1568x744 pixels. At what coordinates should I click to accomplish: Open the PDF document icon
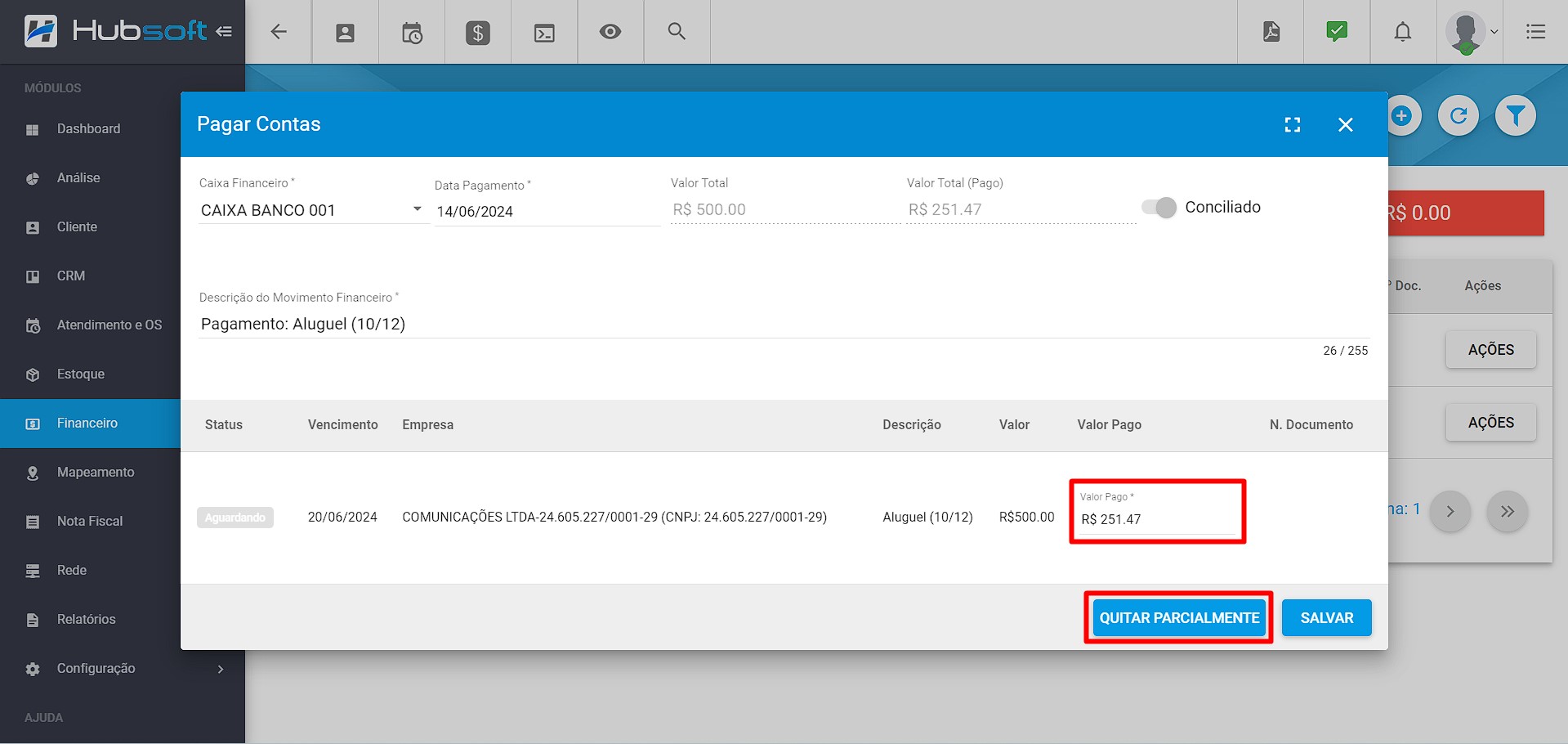pyautogui.click(x=1271, y=32)
